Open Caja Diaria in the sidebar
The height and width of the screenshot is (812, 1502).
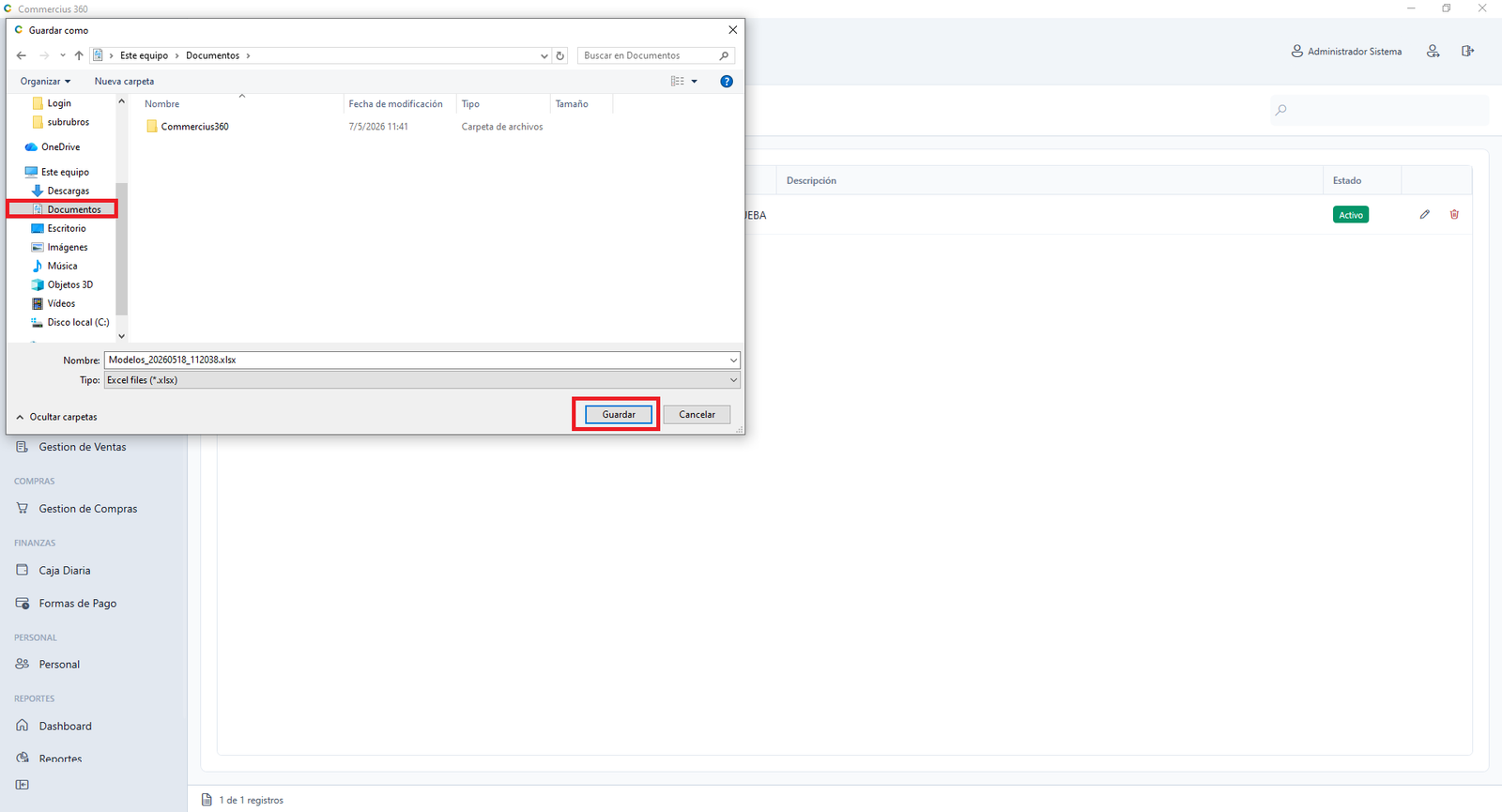point(65,571)
